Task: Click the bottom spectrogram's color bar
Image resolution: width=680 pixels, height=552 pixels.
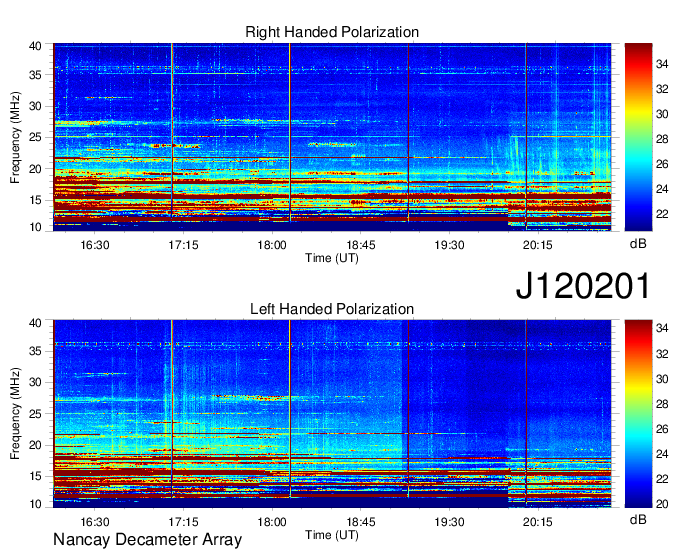Action: tap(638, 414)
